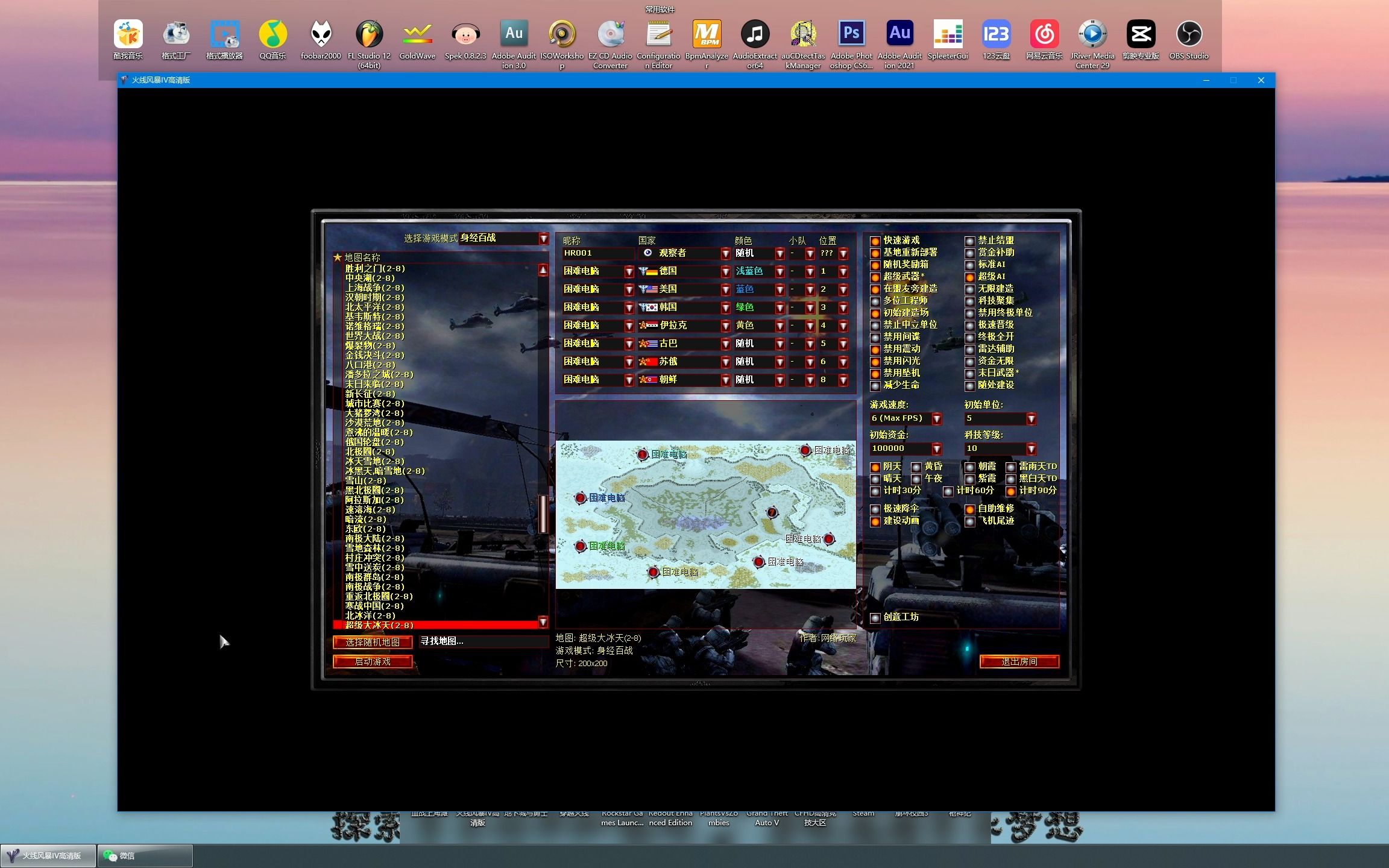The width and height of the screenshot is (1389, 868).
Task: Enable the 创意工坊 checkbox
Action: click(875, 618)
